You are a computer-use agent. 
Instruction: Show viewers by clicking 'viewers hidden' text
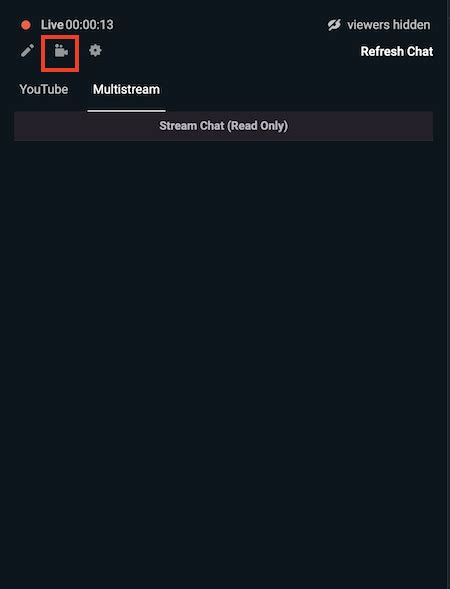tap(389, 25)
